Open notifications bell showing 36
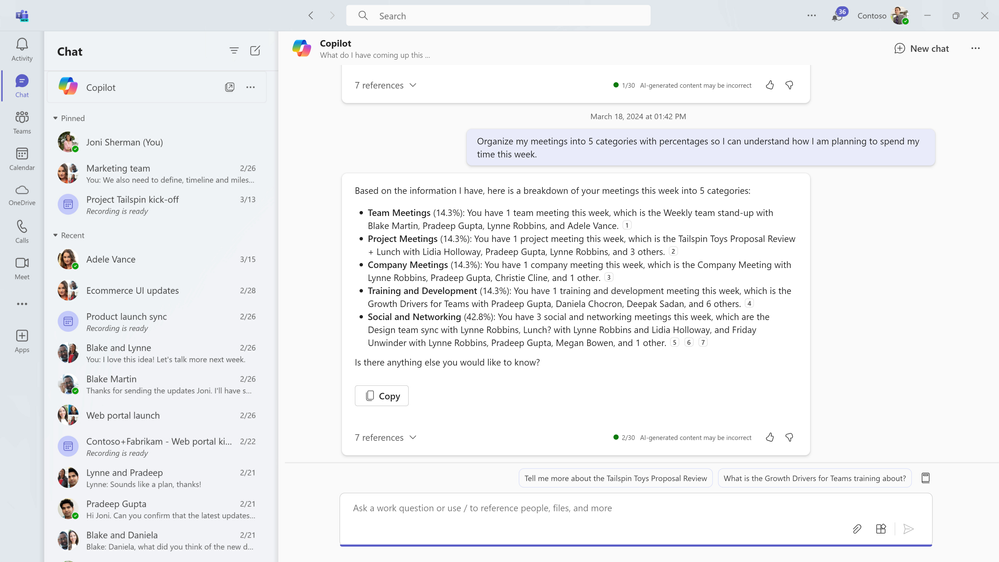This screenshot has width=999, height=562. pyautogui.click(x=838, y=15)
